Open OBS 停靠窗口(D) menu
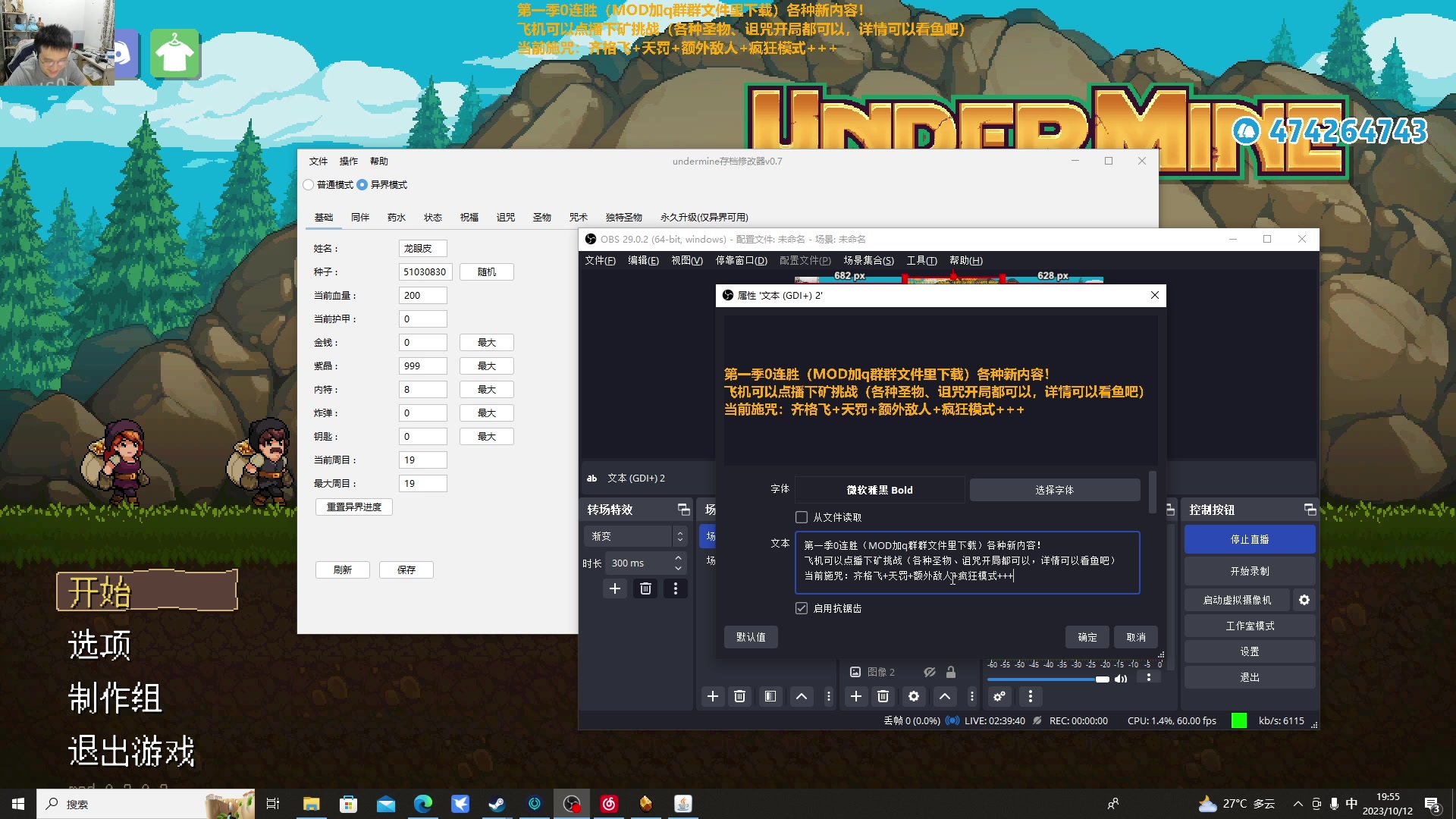The image size is (1456, 819). tap(742, 260)
